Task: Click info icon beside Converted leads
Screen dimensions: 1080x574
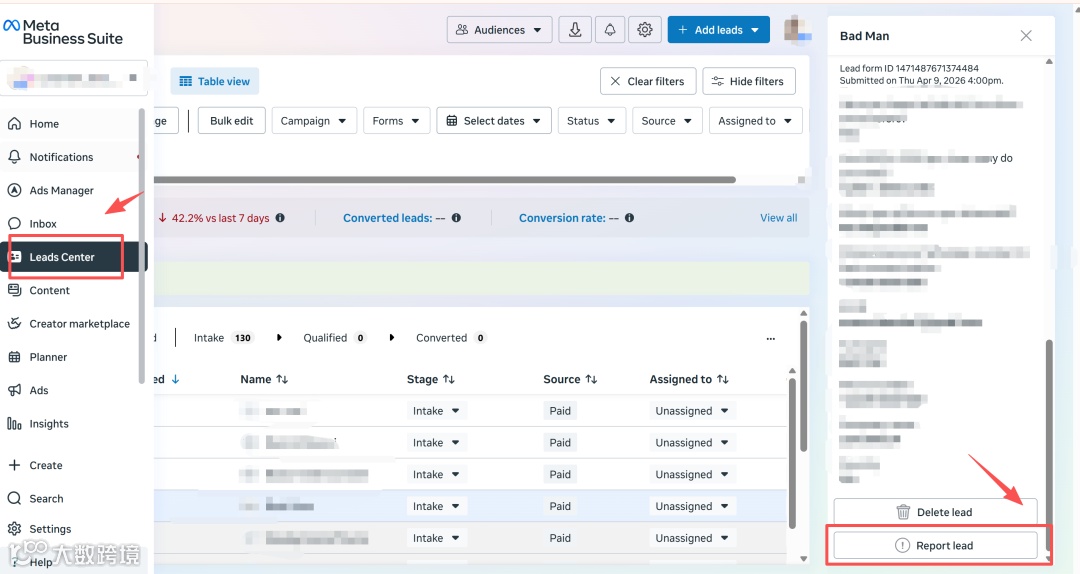Action: (x=456, y=218)
